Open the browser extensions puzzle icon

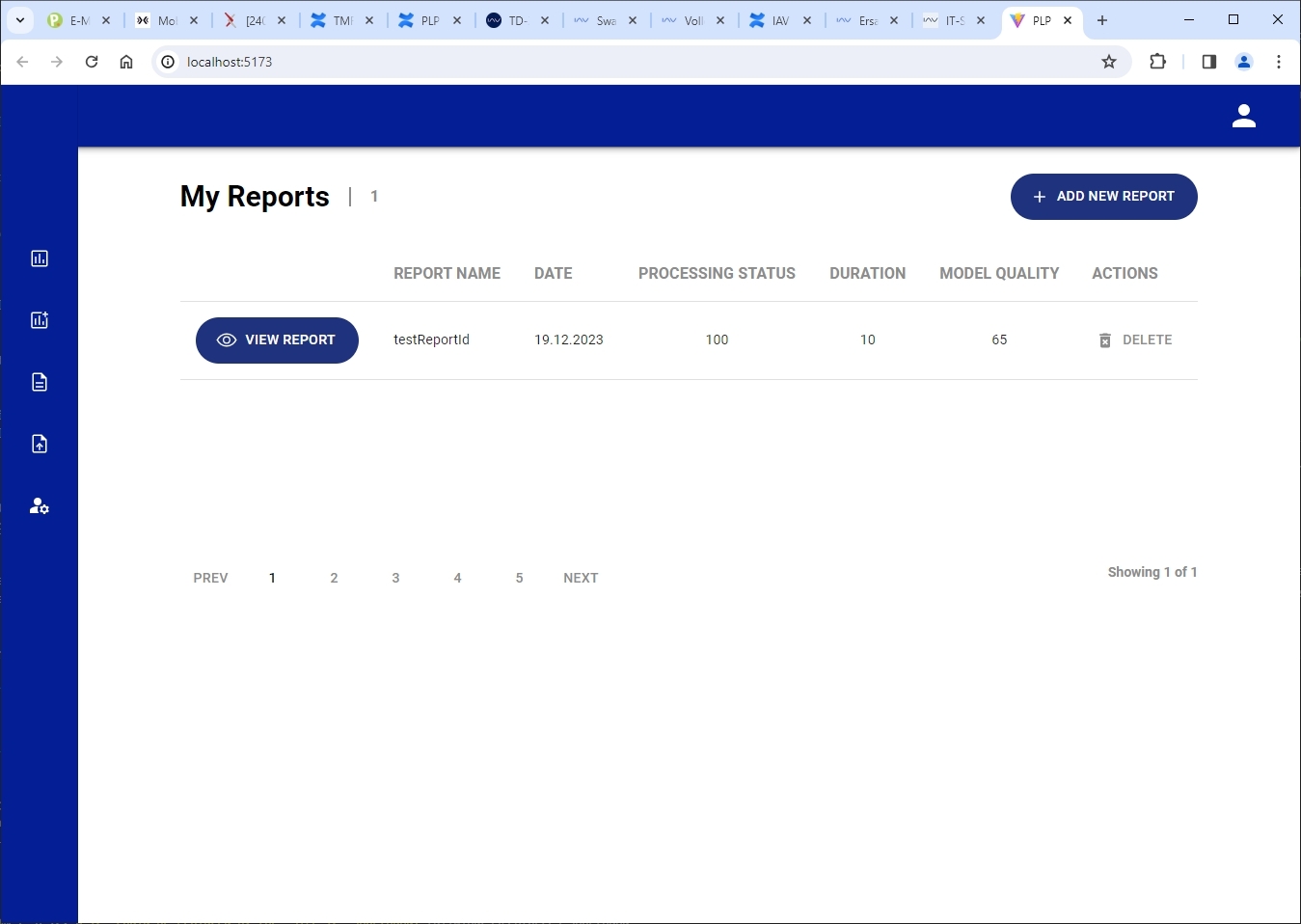[x=1157, y=62]
